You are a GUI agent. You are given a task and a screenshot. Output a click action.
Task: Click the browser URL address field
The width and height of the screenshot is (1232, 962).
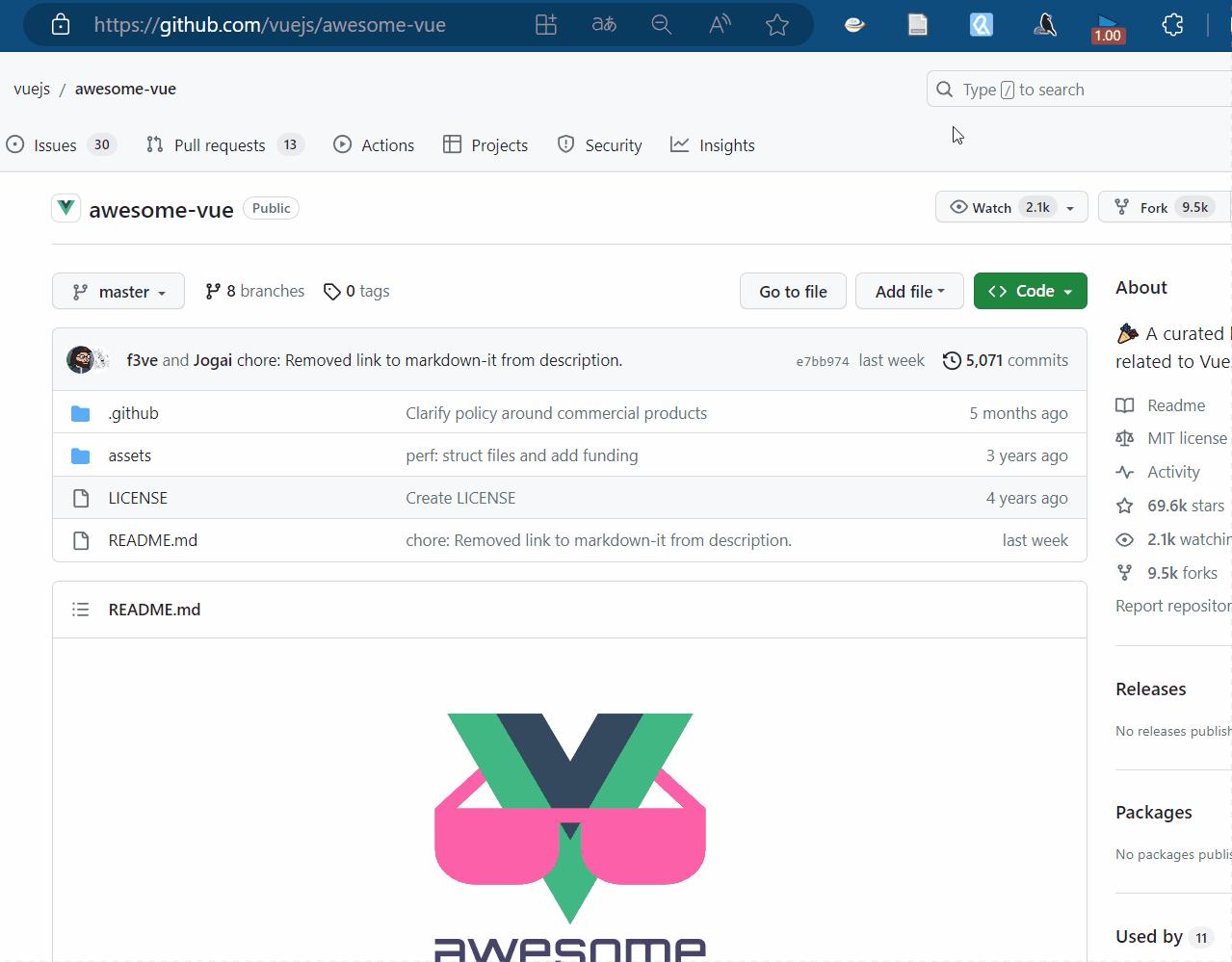(270, 25)
